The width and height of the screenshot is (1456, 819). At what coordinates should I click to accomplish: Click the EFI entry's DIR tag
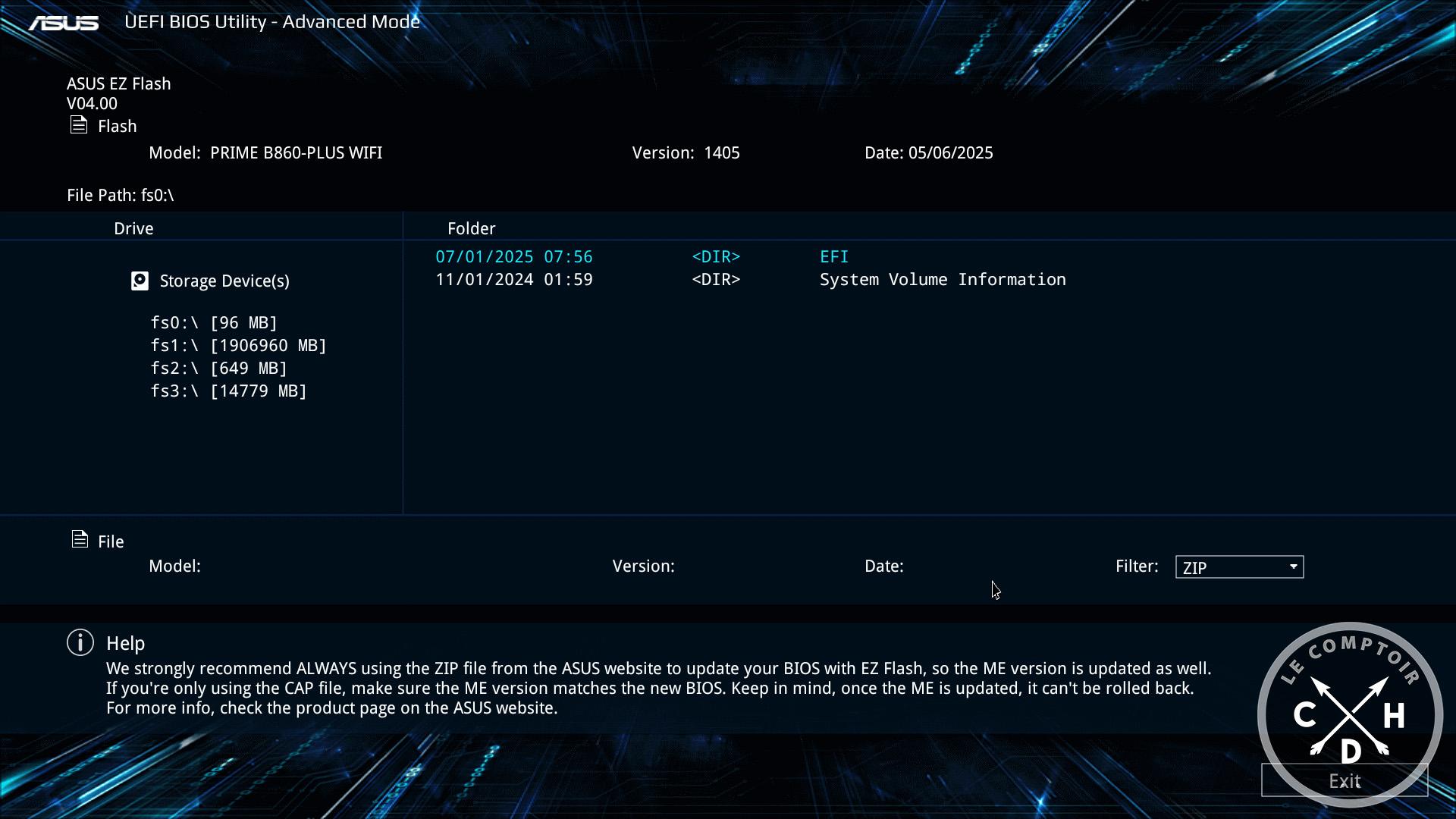tap(715, 257)
